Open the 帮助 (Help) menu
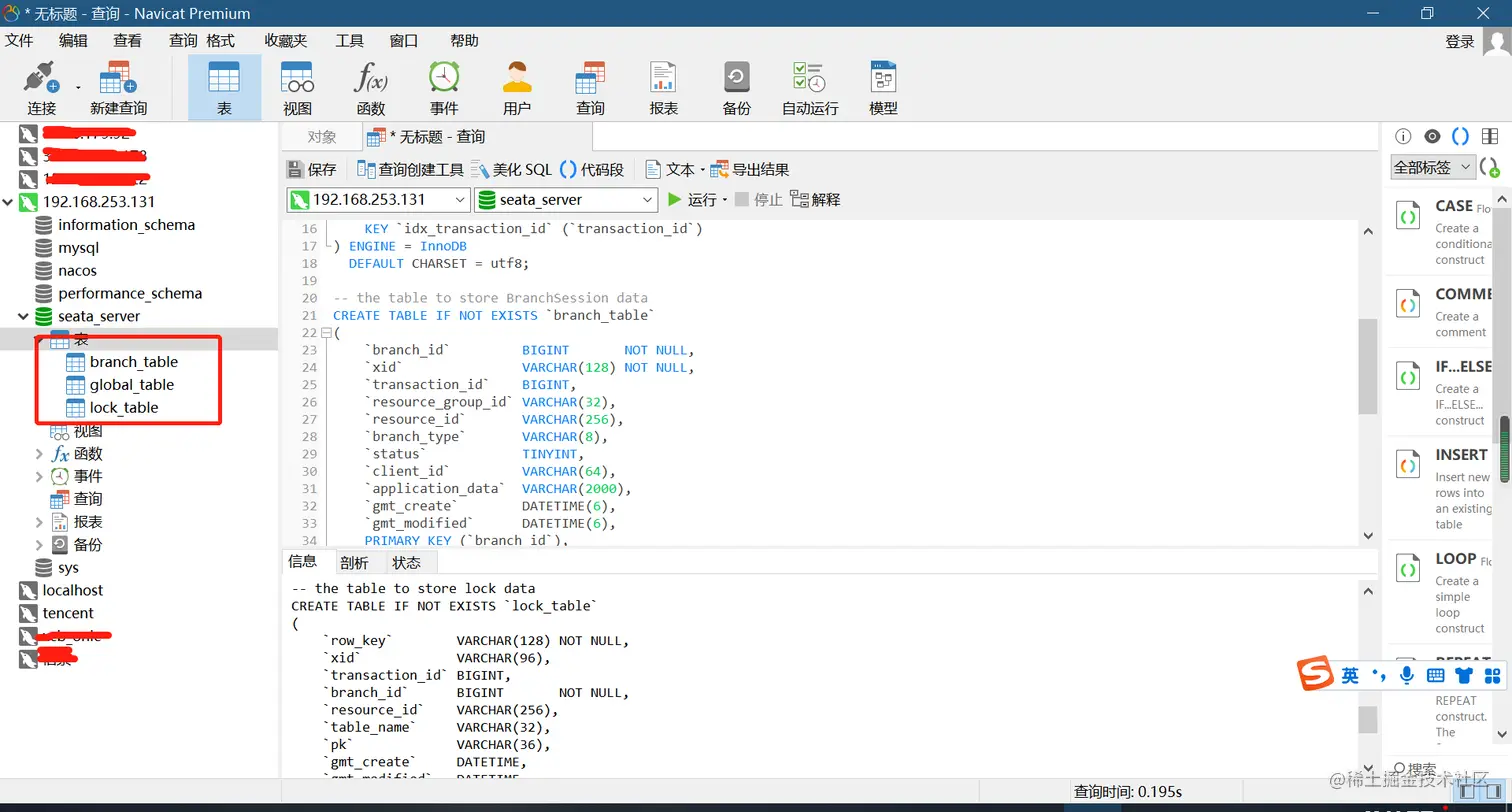Image resolution: width=1512 pixels, height=812 pixels. pos(464,40)
